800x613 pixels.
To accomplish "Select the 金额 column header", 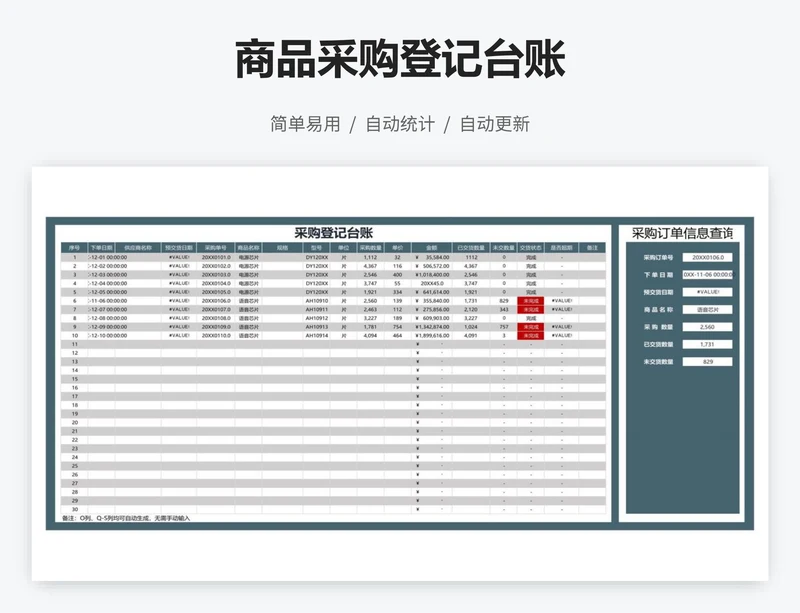I will [432, 248].
